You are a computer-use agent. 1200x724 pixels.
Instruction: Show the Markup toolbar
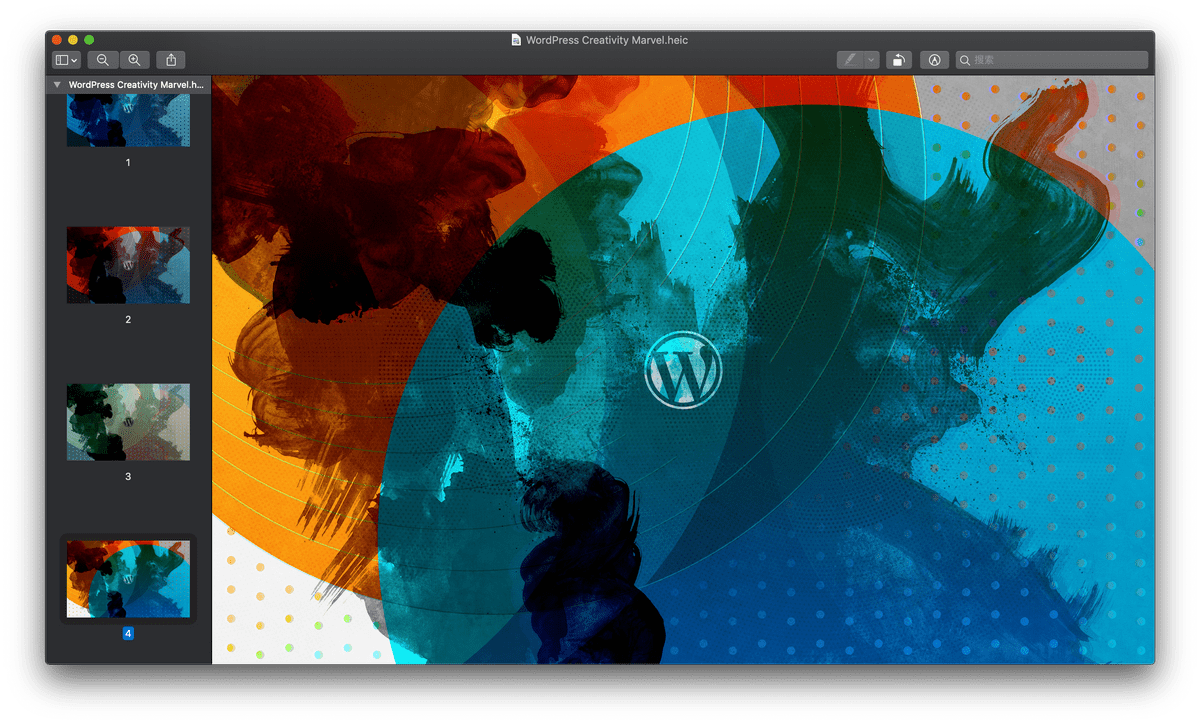934,60
